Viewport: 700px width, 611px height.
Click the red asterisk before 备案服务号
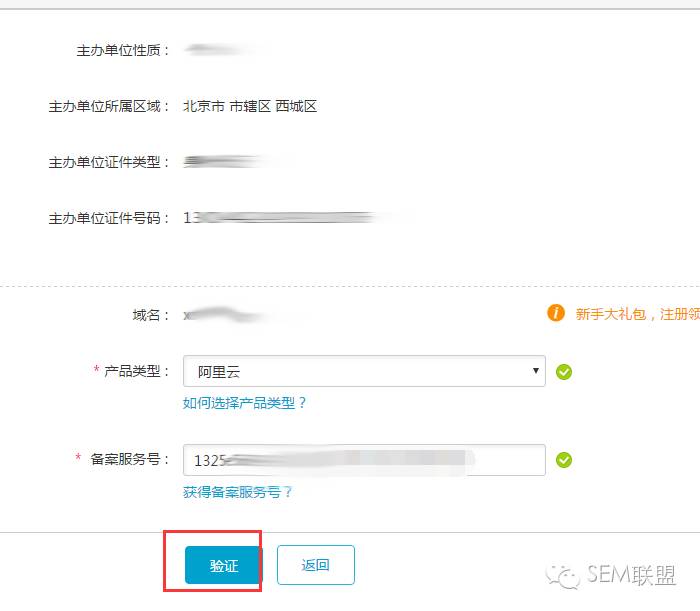pyautogui.click(x=78, y=457)
